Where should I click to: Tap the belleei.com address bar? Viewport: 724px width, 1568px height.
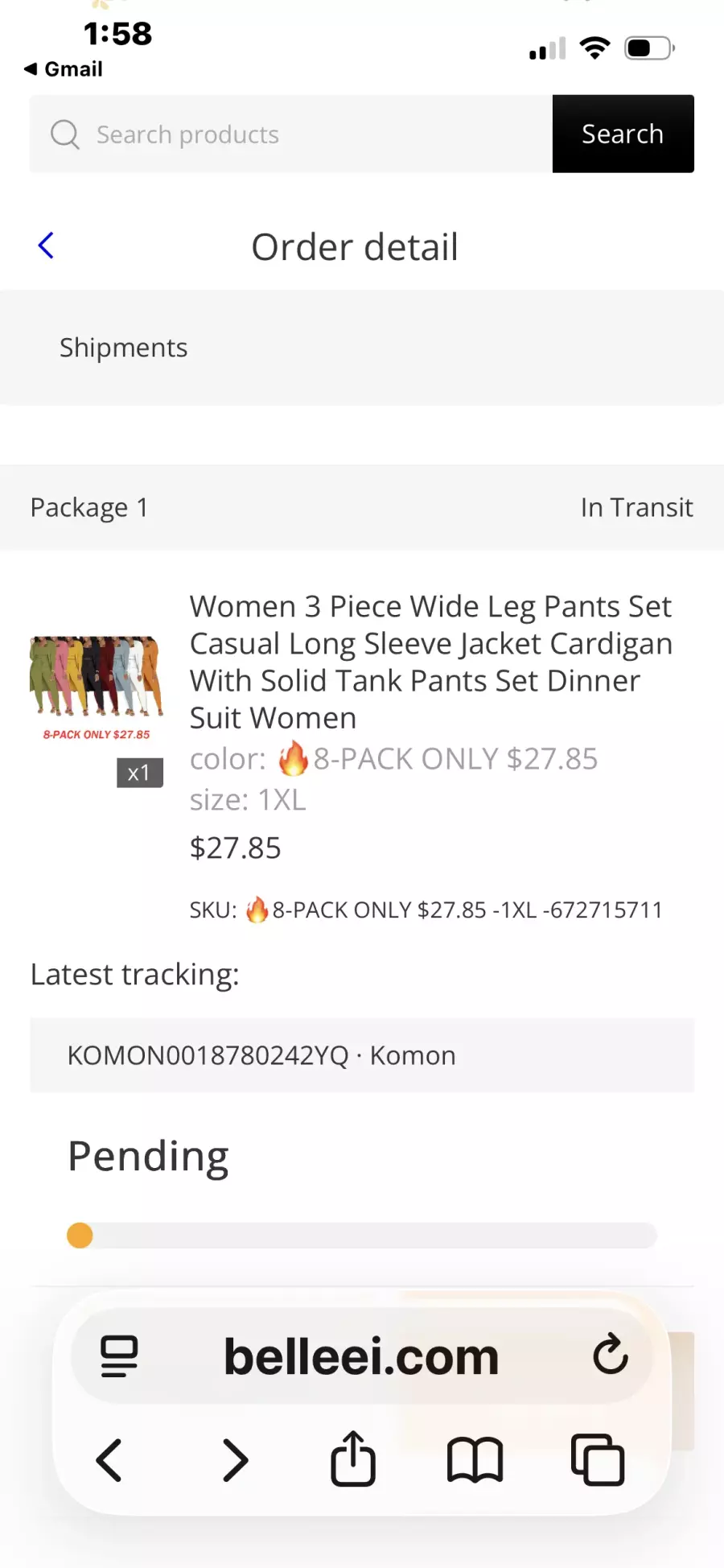pos(361,1356)
